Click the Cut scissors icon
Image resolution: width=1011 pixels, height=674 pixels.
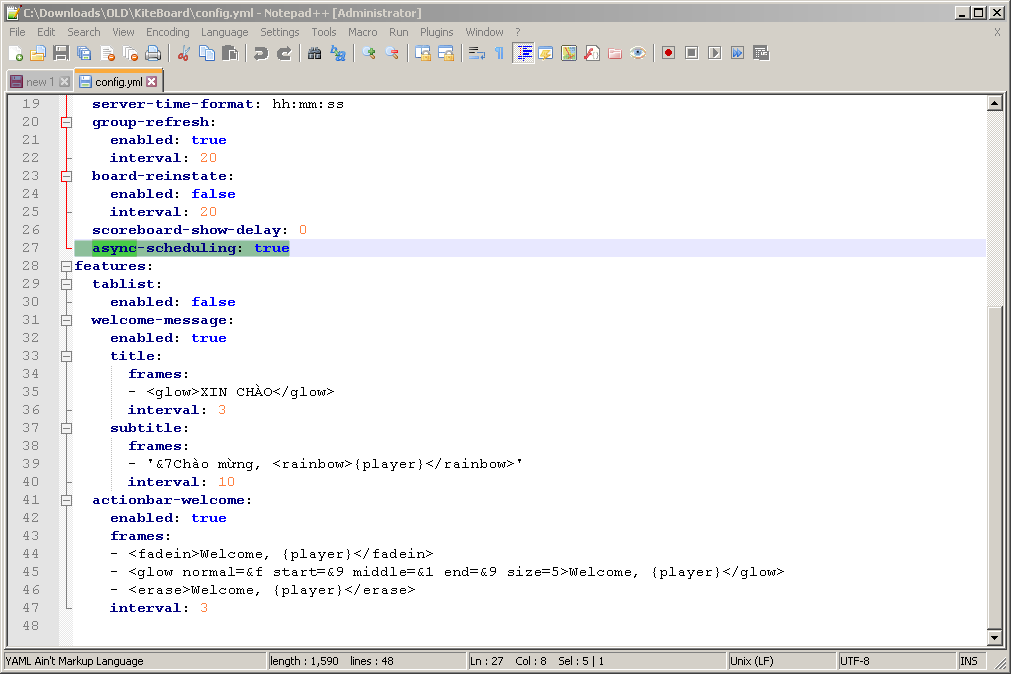coord(184,53)
